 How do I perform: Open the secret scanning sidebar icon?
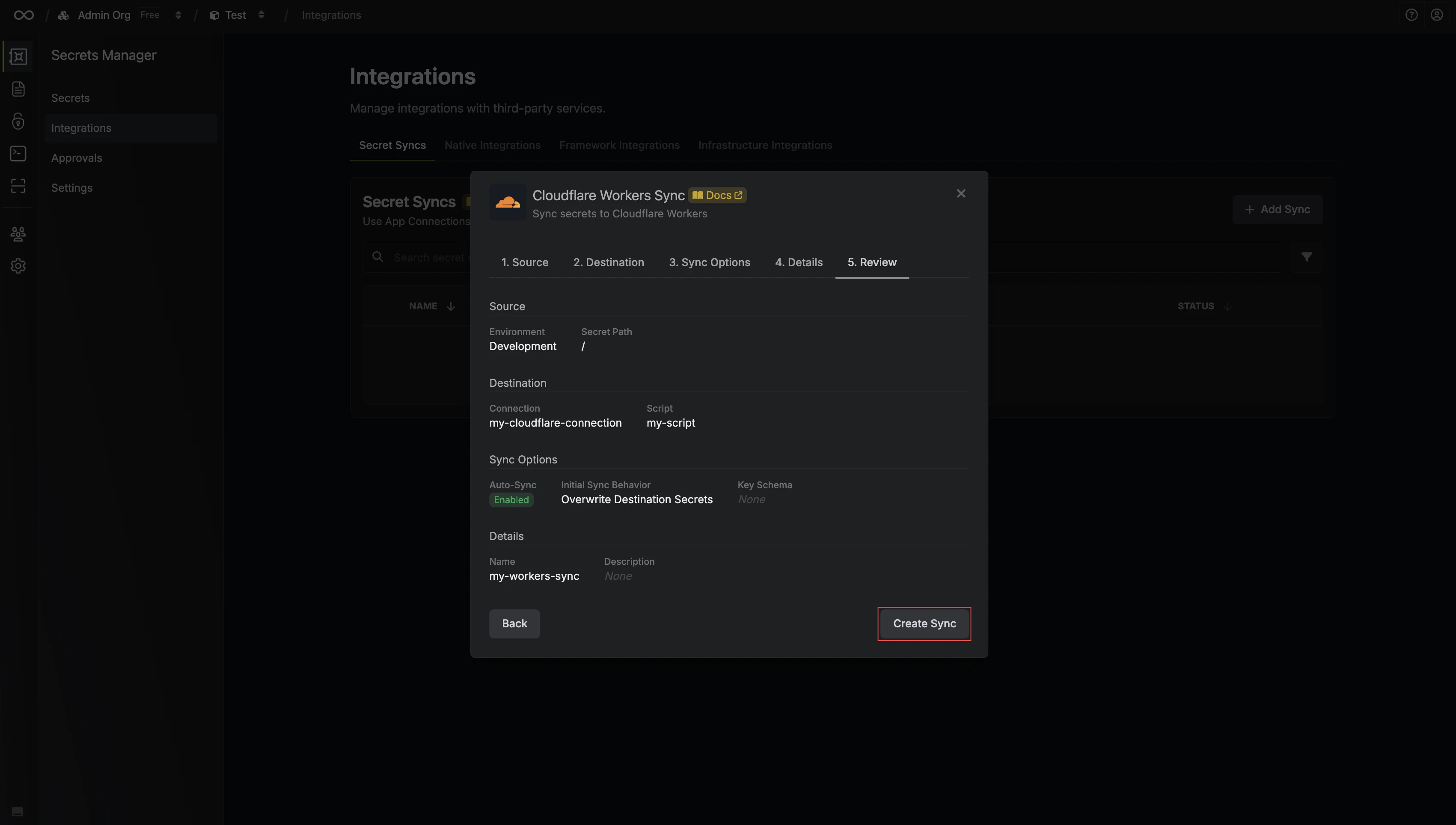[18, 186]
